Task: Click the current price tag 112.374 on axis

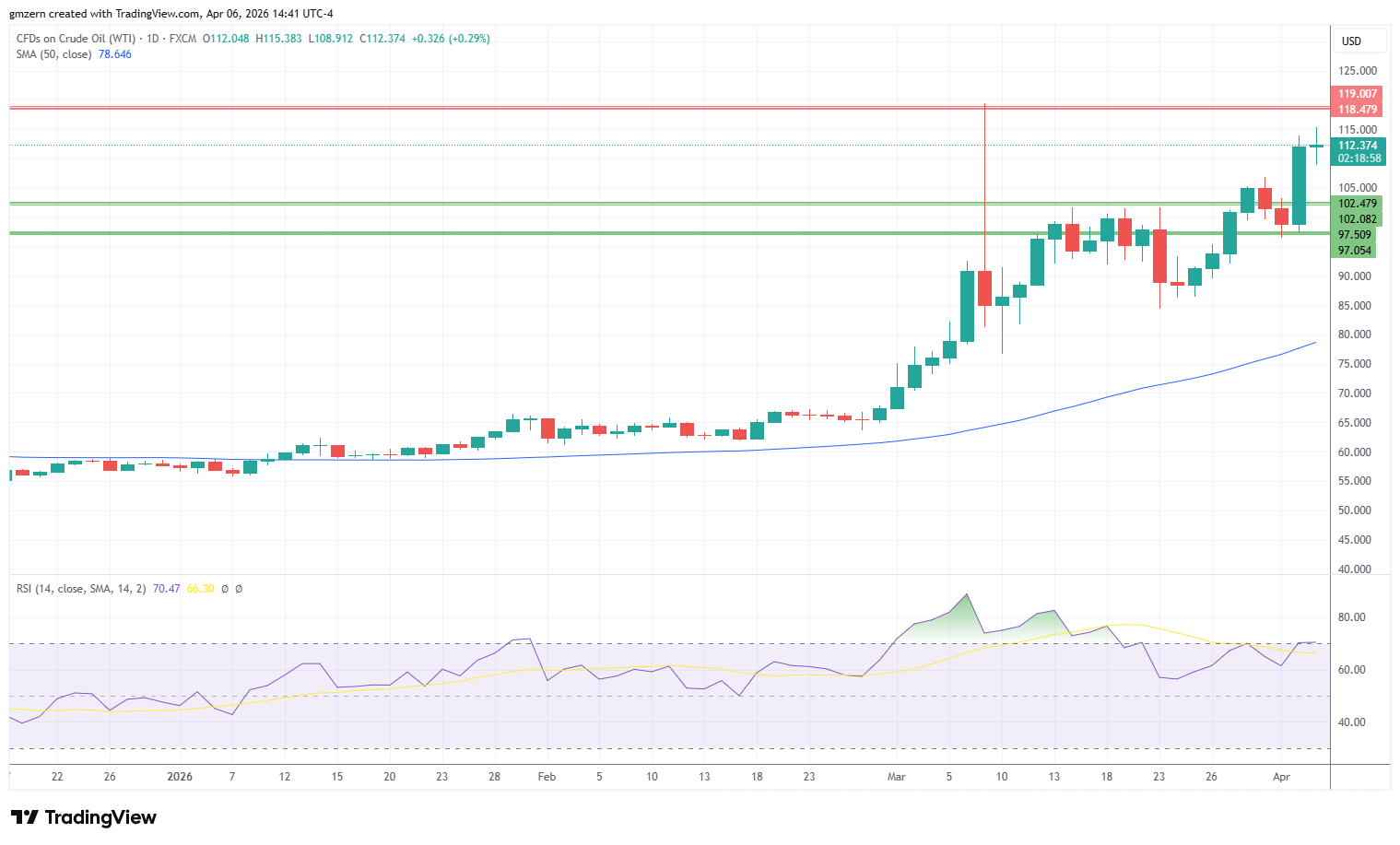Action: (x=1358, y=146)
